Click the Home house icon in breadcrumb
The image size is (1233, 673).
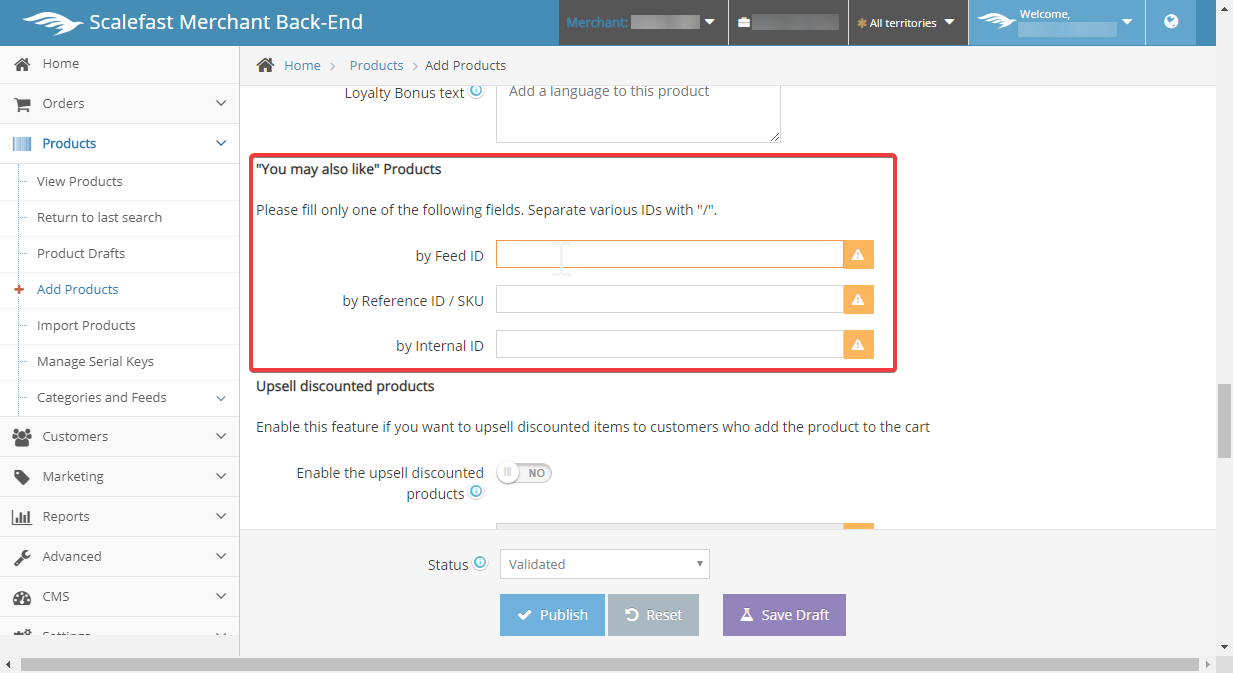(265, 65)
